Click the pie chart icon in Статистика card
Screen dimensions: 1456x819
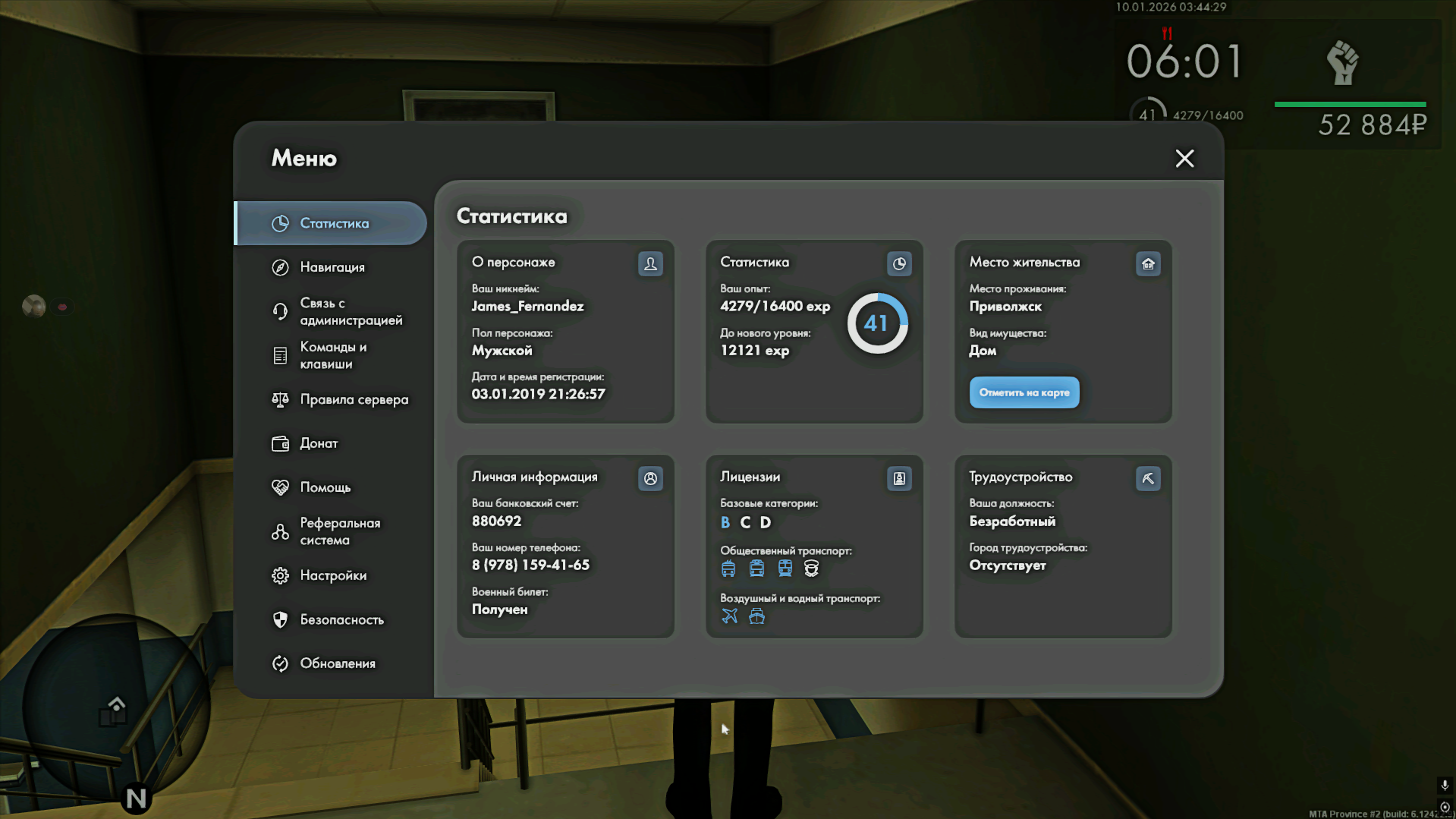(899, 263)
